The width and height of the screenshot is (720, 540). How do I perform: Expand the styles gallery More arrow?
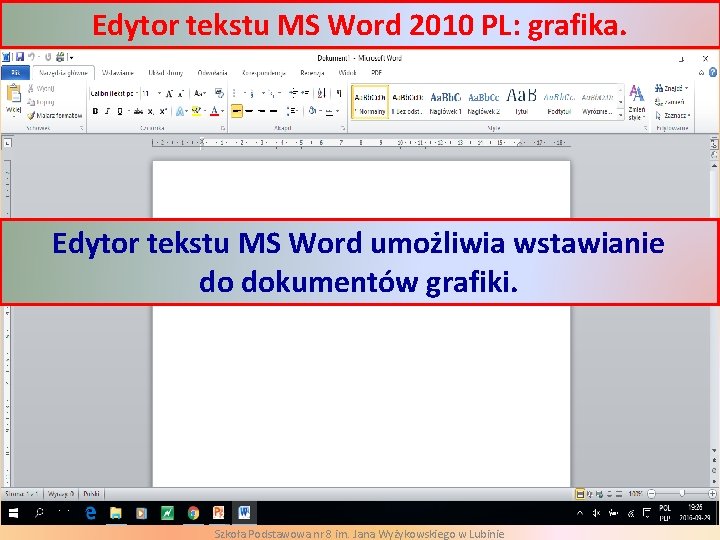[620, 115]
